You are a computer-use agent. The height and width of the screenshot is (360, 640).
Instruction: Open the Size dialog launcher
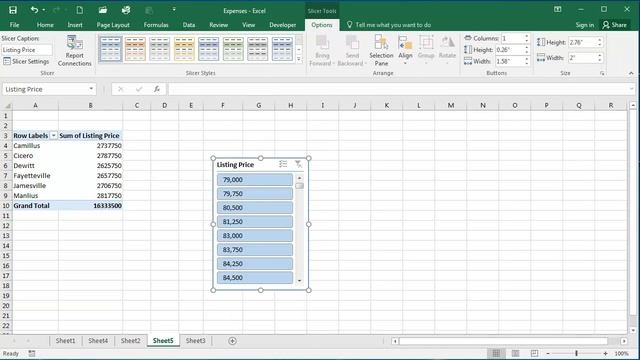[x=602, y=73]
